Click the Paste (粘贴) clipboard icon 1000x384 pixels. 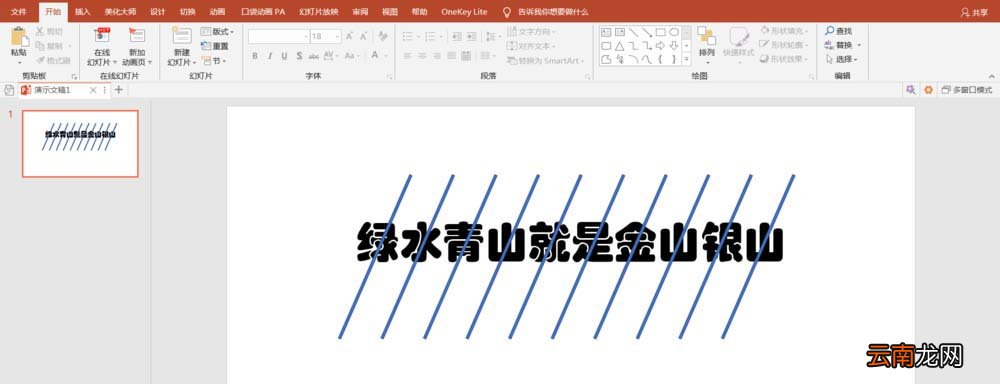click(19, 36)
